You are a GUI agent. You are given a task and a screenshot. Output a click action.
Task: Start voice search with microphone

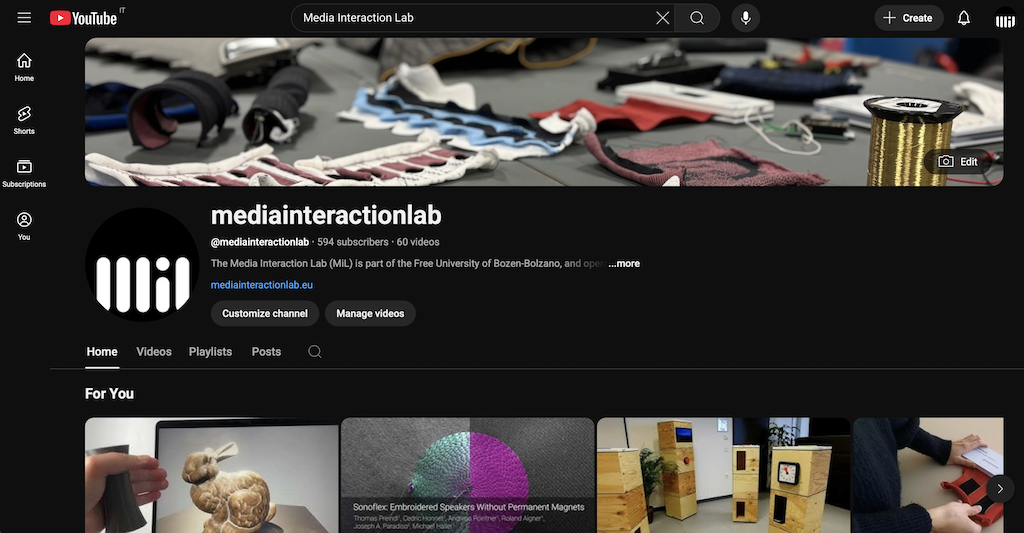tap(745, 18)
